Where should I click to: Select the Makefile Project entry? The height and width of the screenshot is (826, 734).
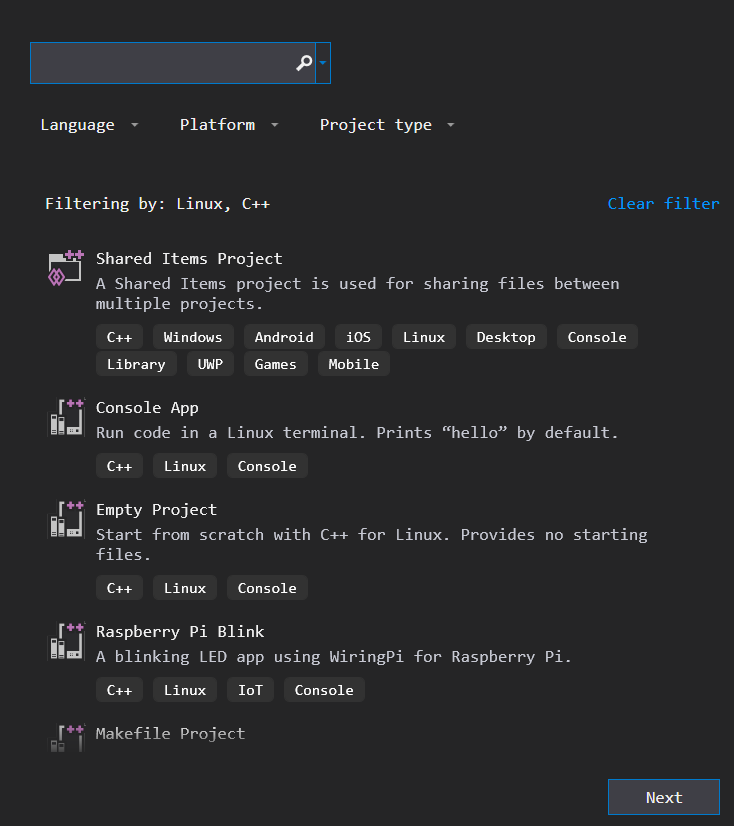click(x=170, y=734)
